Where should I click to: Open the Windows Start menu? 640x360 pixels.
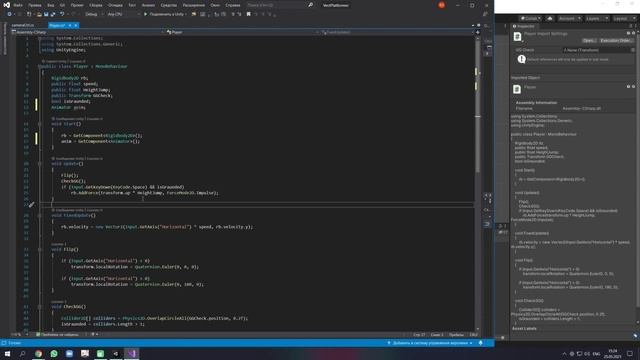pyautogui.click(x=7, y=353)
